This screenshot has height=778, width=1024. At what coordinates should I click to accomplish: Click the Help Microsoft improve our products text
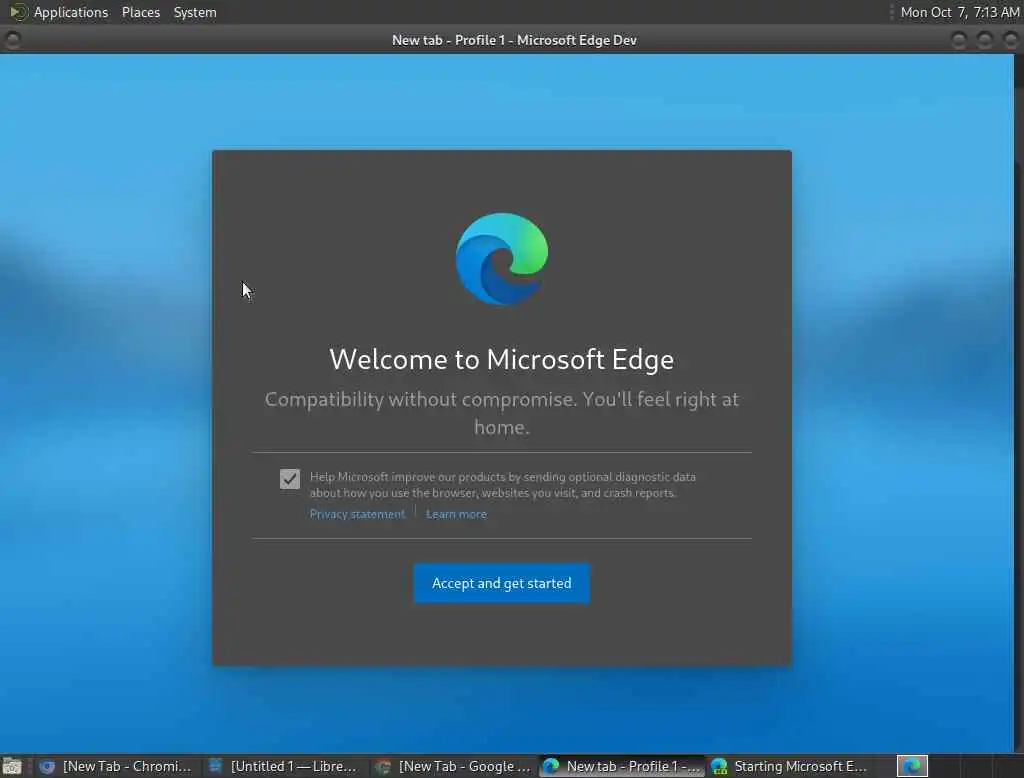pyautogui.click(x=502, y=485)
